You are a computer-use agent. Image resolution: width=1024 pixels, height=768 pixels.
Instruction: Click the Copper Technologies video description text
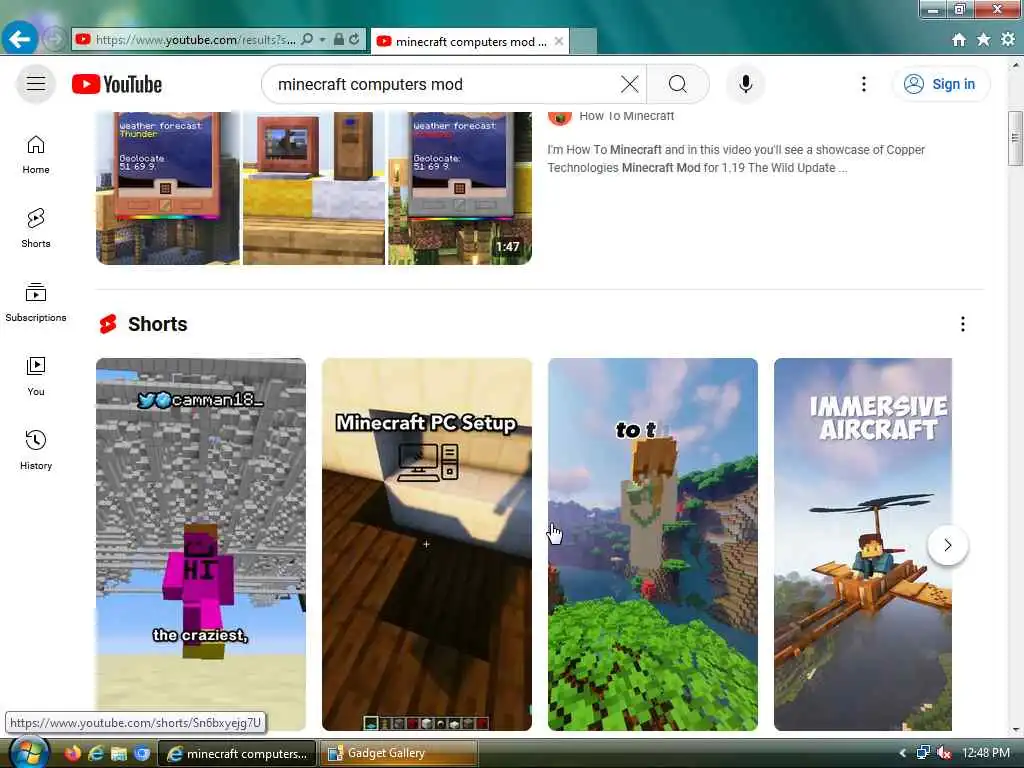click(736, 159)
